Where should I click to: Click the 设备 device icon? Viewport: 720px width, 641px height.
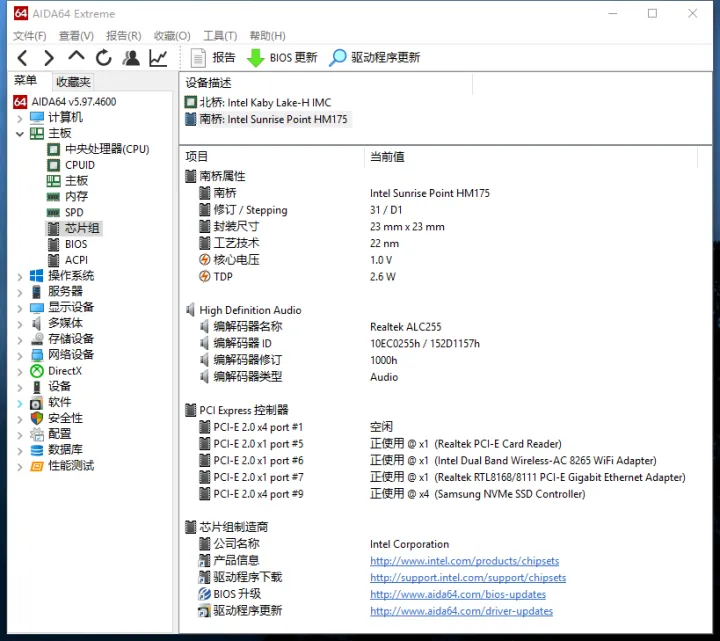coord(37,387)
